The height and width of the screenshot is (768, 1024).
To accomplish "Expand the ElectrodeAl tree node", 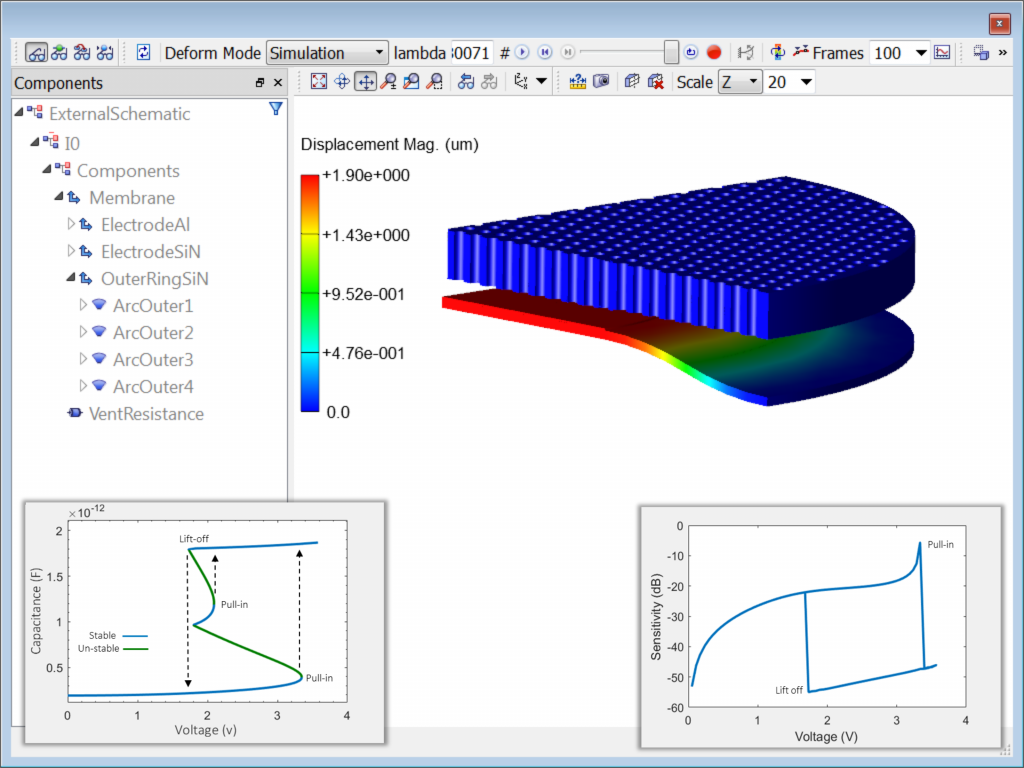I will pos(71,224).
